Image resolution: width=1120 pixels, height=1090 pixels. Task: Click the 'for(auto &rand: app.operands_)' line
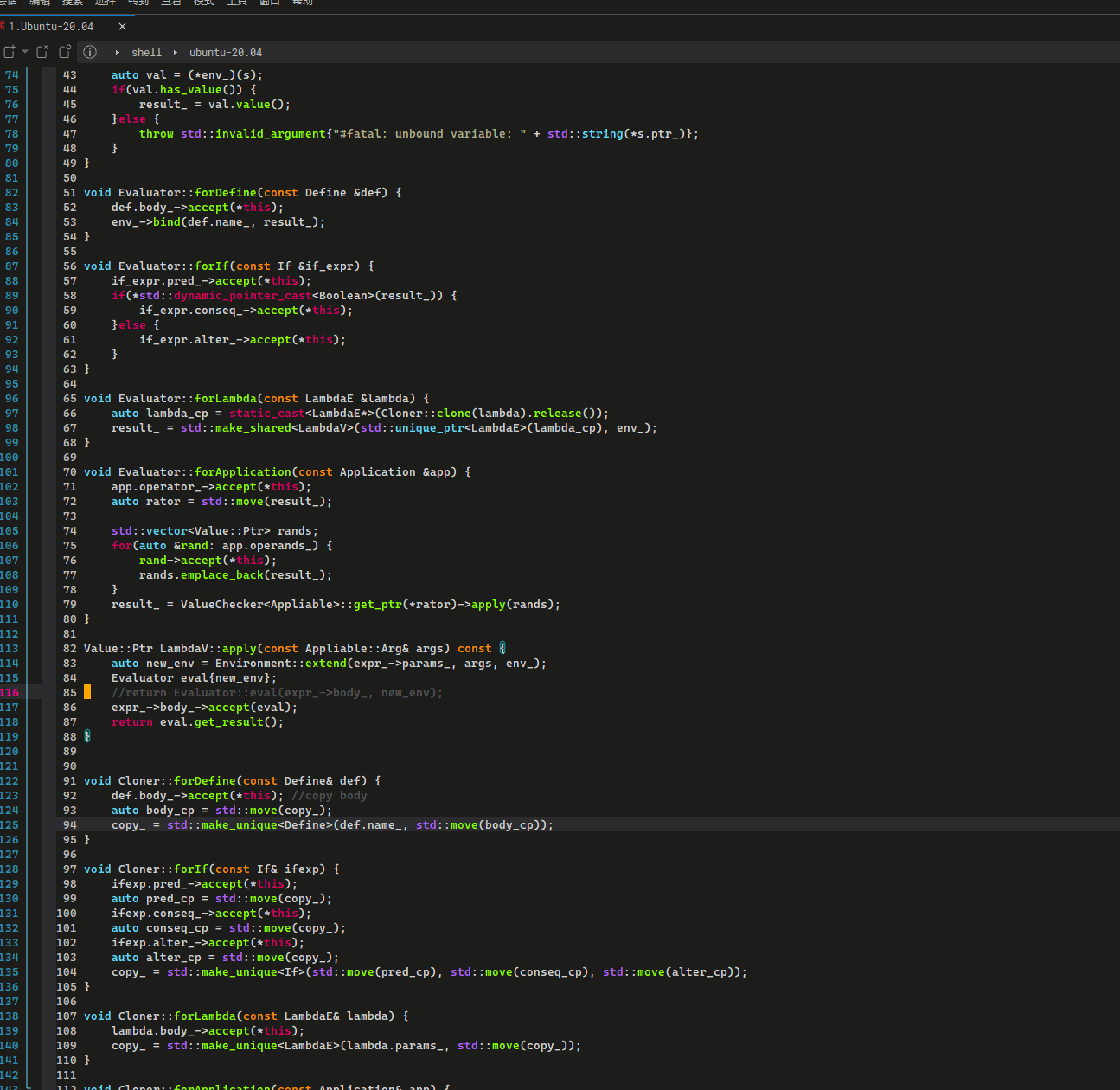pos(221,546)
